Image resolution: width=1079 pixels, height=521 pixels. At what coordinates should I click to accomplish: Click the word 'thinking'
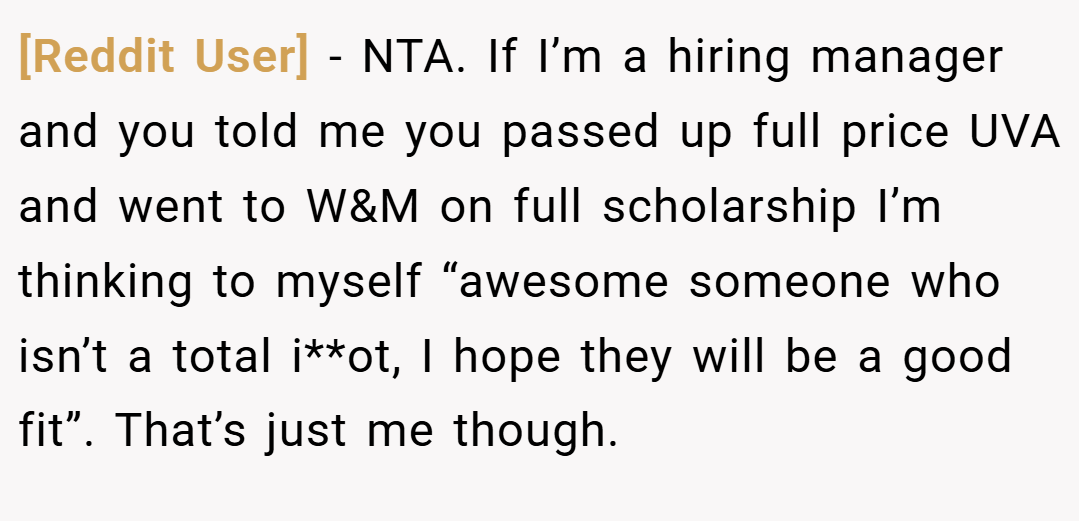(x=105, y=282)
